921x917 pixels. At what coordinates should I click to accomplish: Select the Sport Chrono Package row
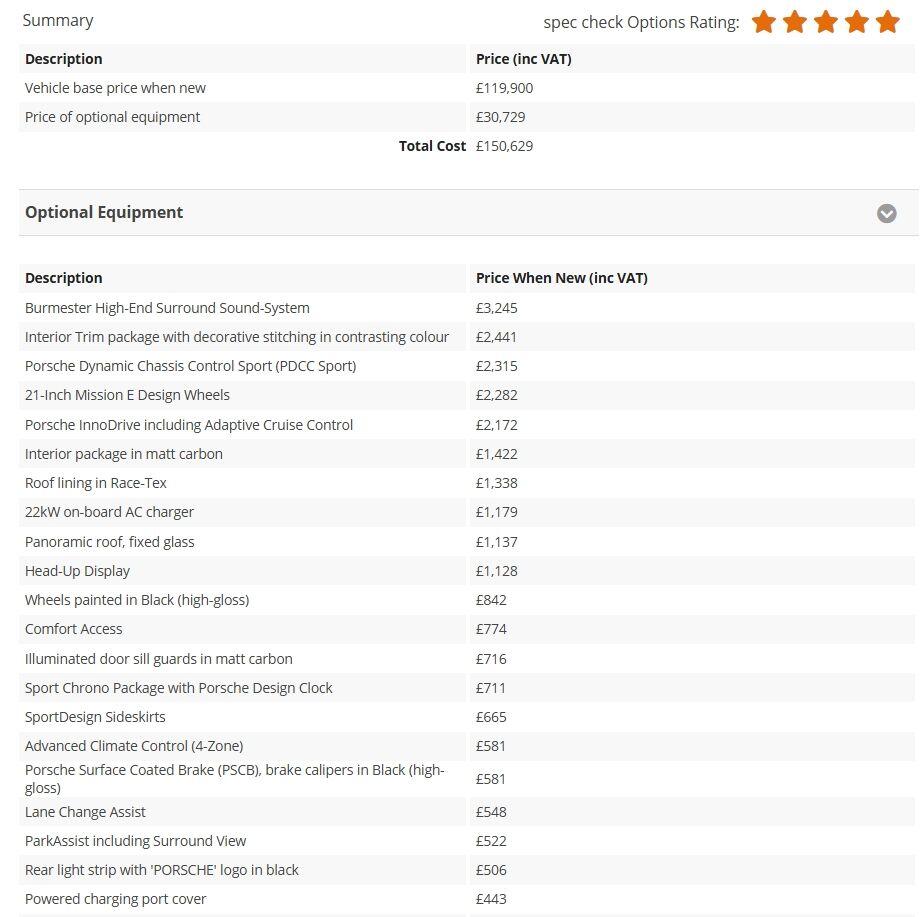(x=179, y=688)
